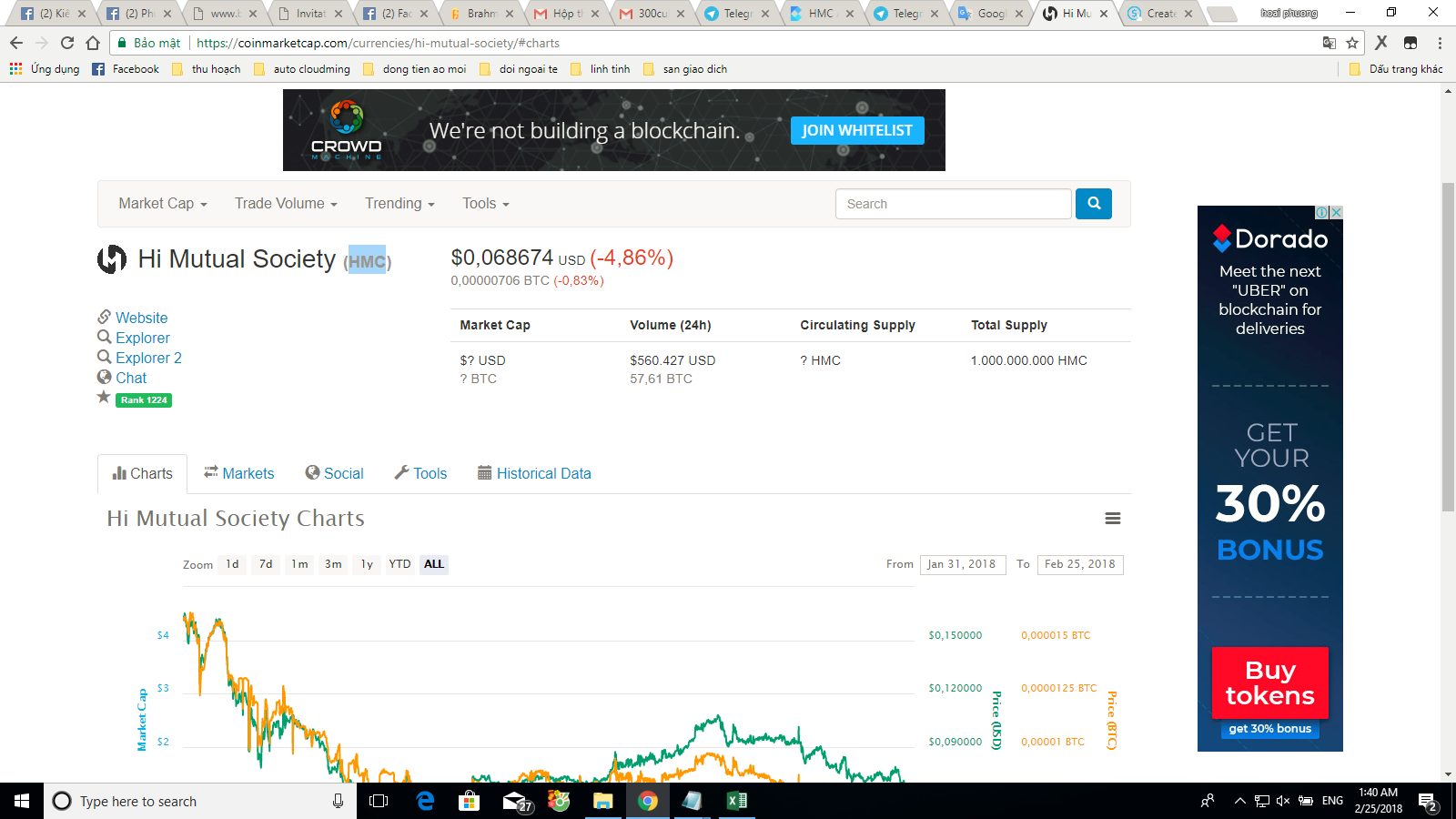Open the Historical Data tab
The width and height of the screenshot is (1456, 819).
(x=535, y=473)
